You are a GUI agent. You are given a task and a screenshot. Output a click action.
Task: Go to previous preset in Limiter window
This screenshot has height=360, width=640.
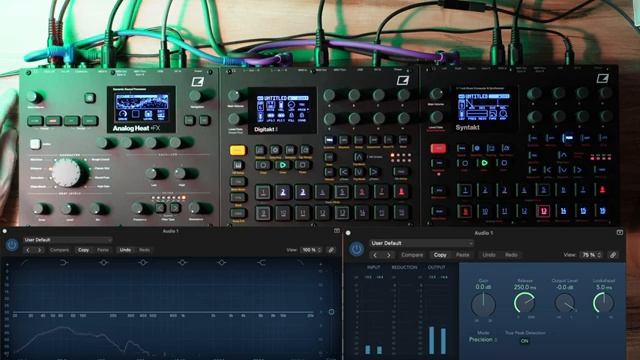point(375,255)
